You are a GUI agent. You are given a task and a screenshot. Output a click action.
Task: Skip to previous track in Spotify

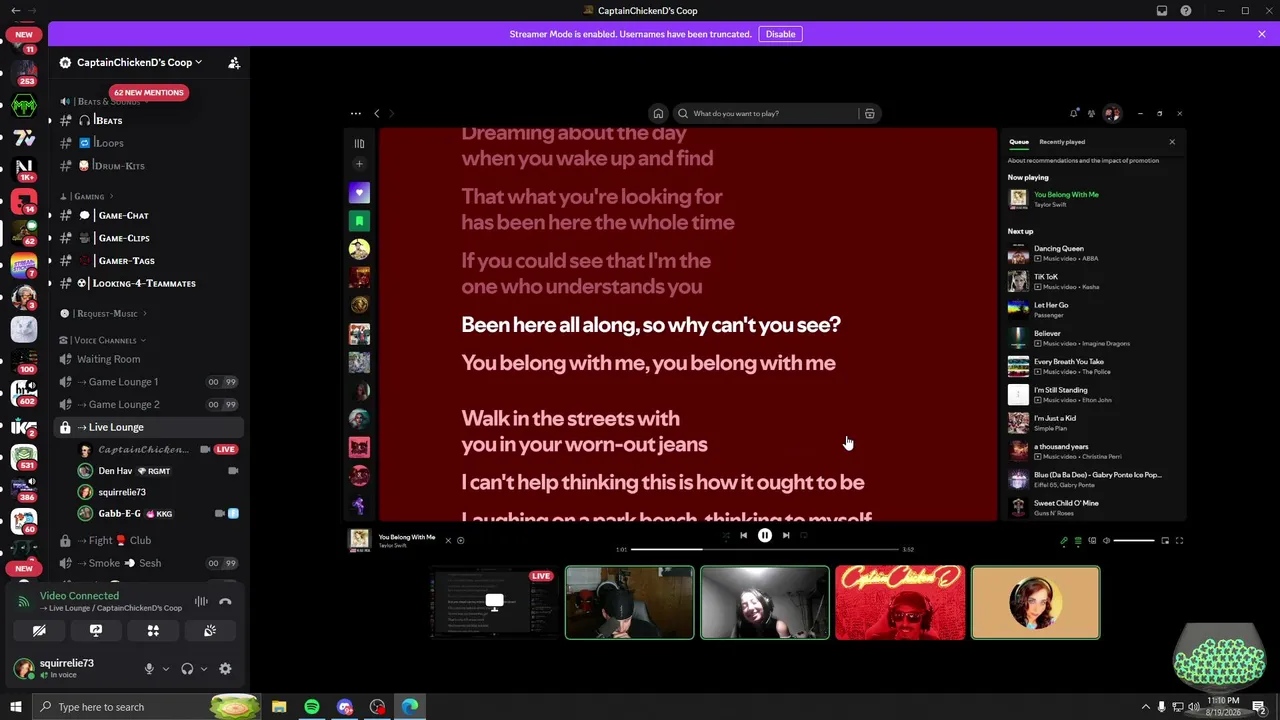coord(743,536)
